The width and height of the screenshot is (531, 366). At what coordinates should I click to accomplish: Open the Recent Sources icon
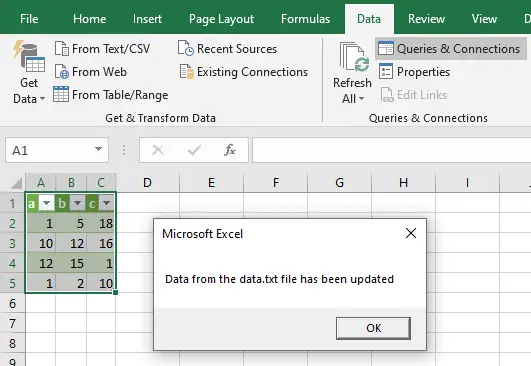(x=186, y=48)
